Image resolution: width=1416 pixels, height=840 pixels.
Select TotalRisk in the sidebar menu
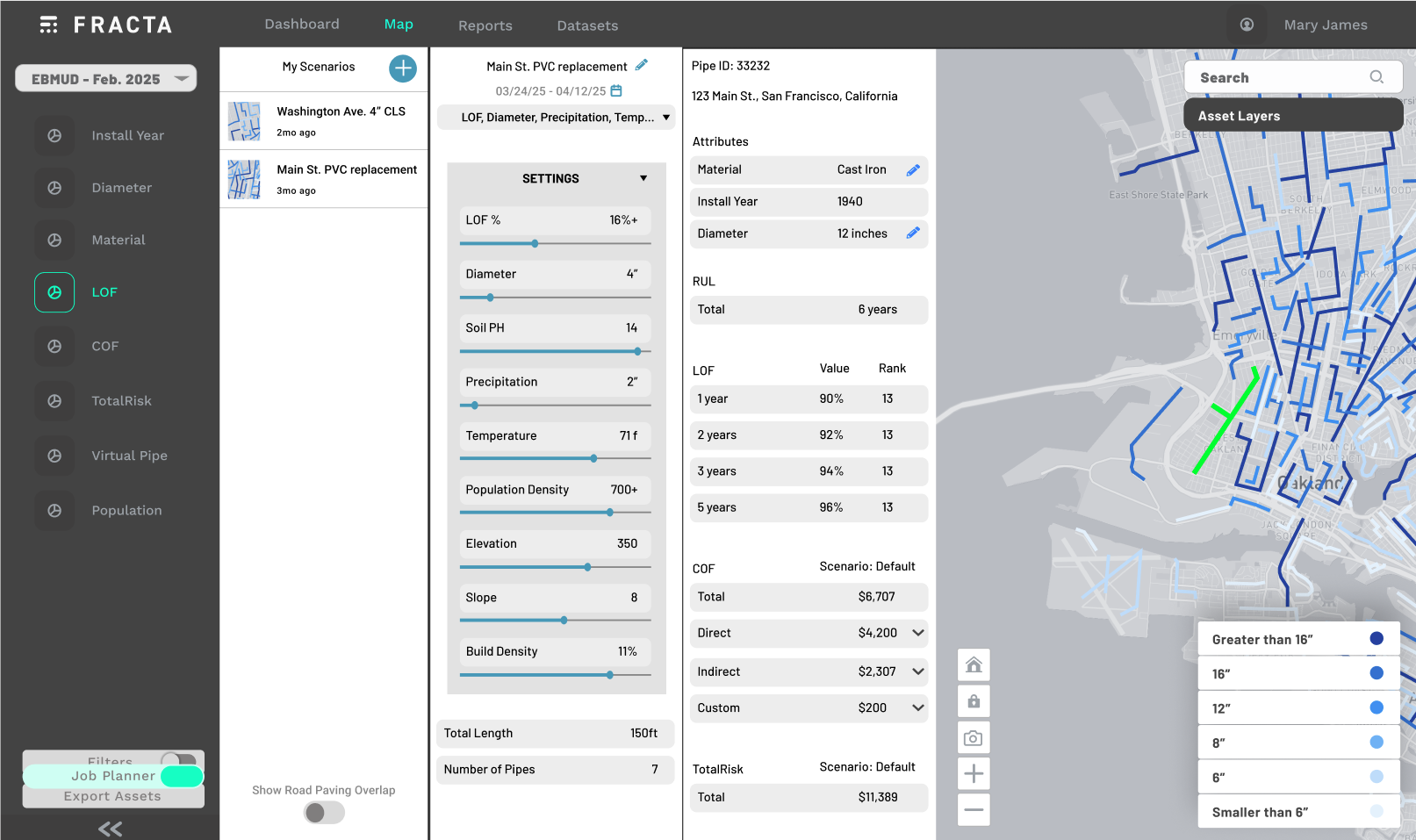click(122, 401)
